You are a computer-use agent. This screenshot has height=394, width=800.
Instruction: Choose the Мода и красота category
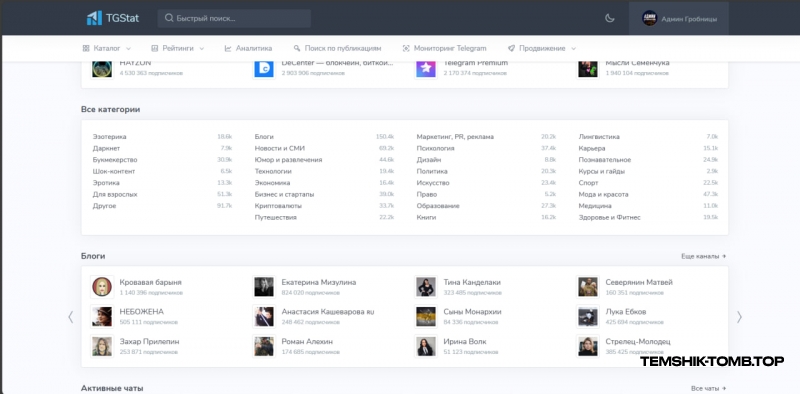click(x=604, y=194)
